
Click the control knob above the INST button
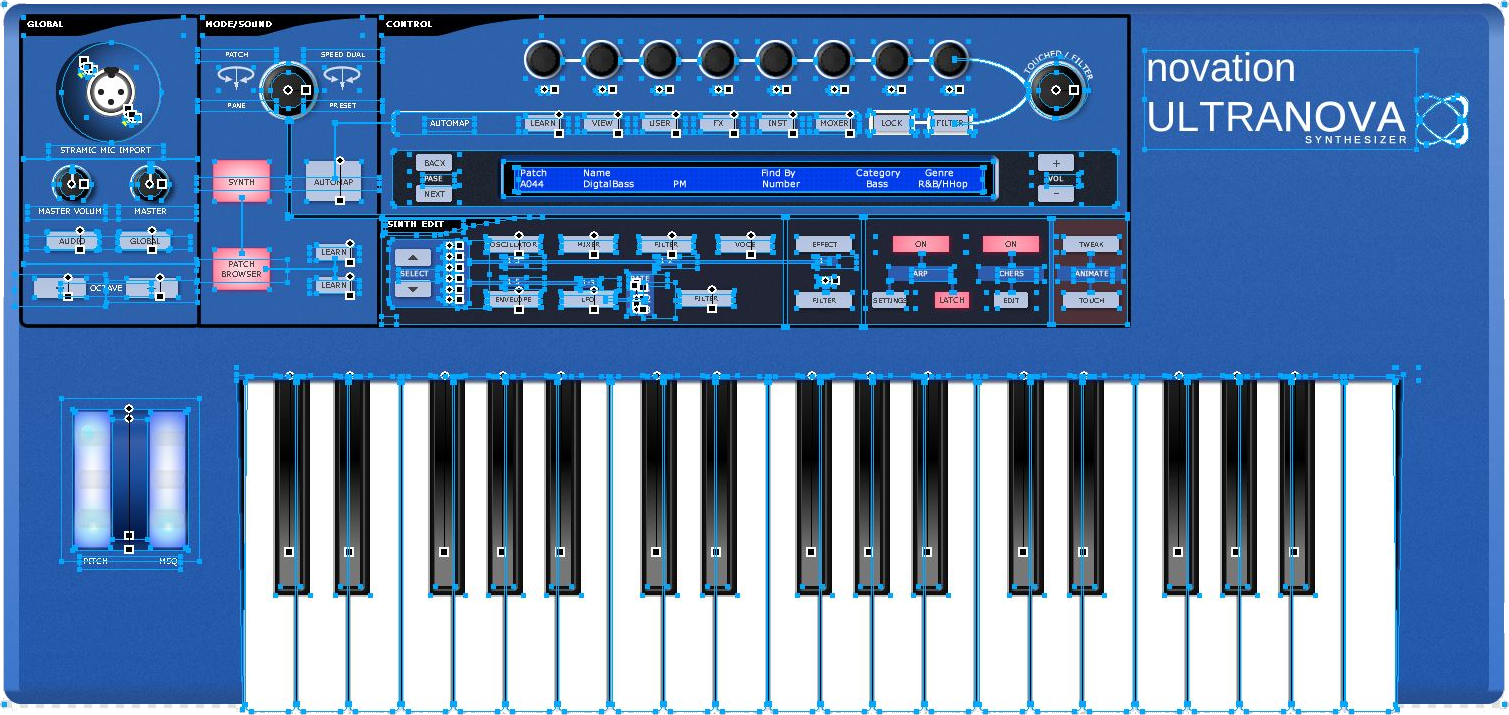pos(774,61)
